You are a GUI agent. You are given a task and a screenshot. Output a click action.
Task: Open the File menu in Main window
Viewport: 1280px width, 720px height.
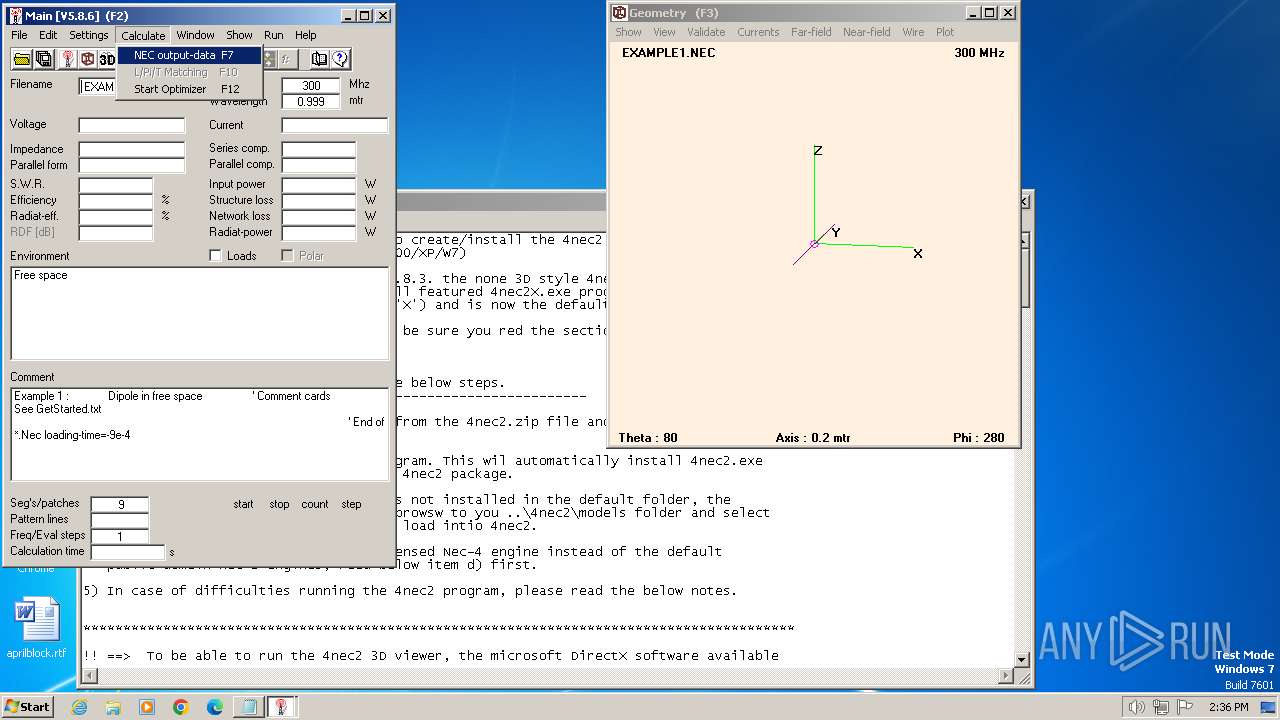(19, 35)
